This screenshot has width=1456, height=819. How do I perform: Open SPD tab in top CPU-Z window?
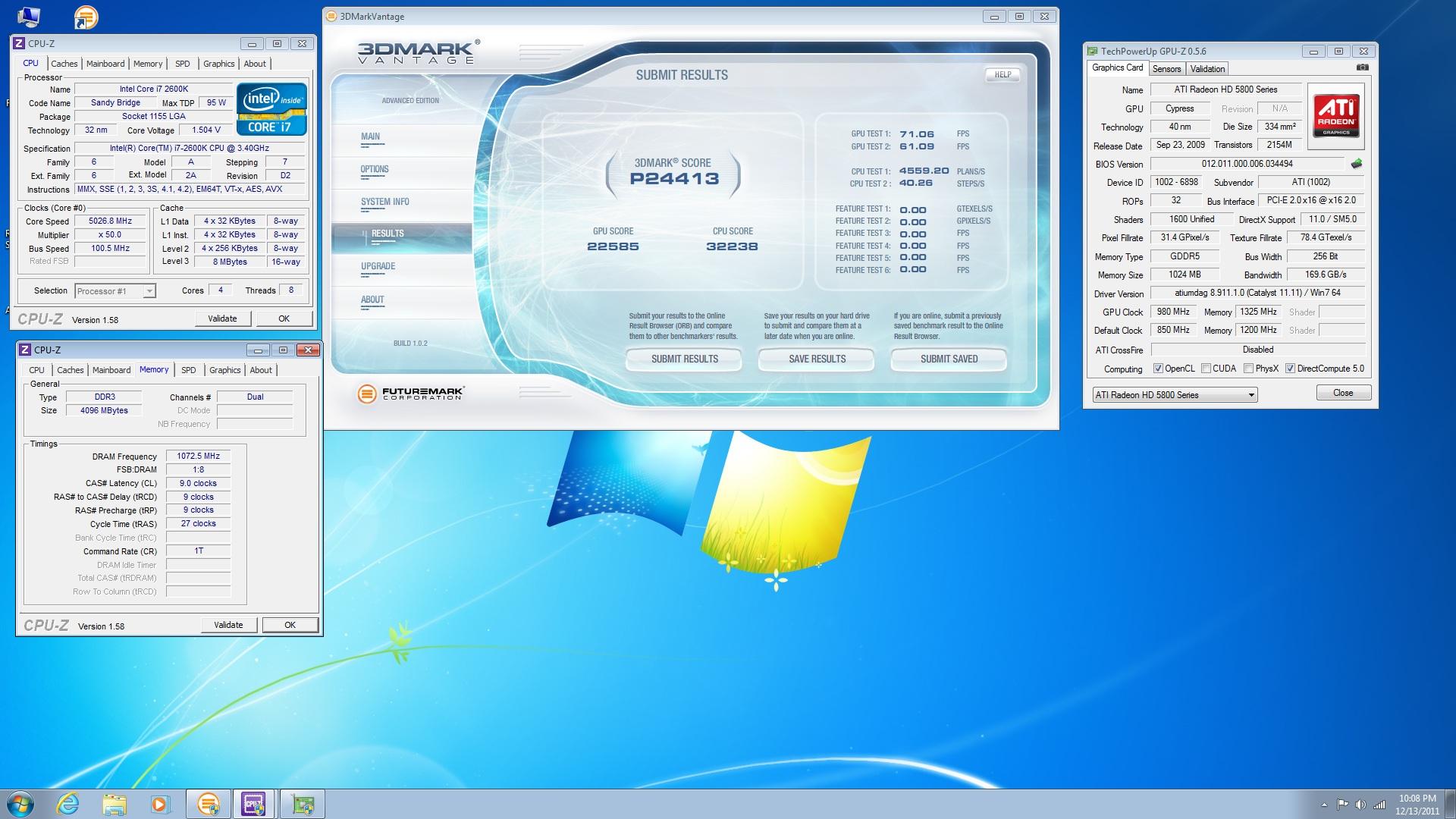click(x=183, y=64)
